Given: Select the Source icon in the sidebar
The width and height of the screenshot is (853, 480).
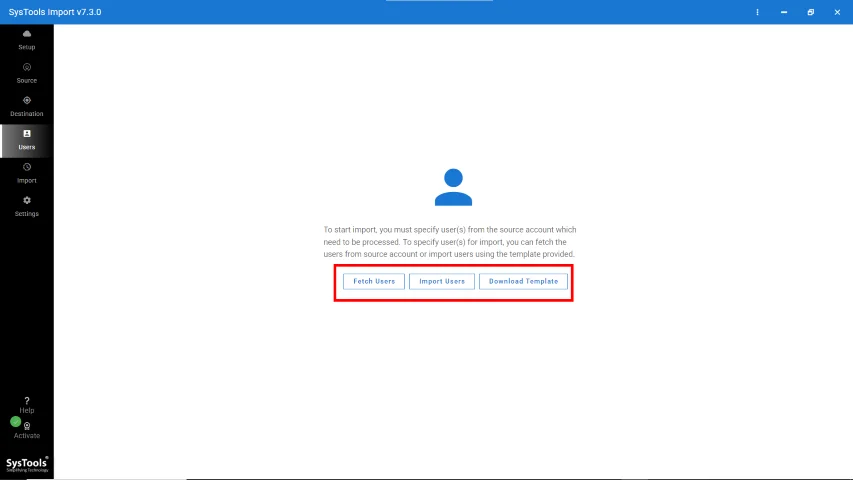Looking at the screenshot, I should pos(27,67).
